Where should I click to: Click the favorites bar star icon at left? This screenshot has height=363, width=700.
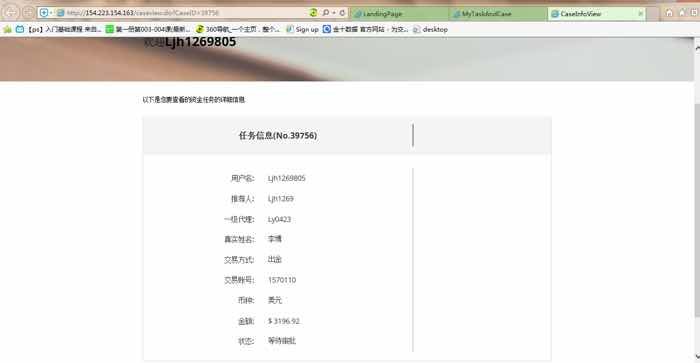tap(8, 29)
